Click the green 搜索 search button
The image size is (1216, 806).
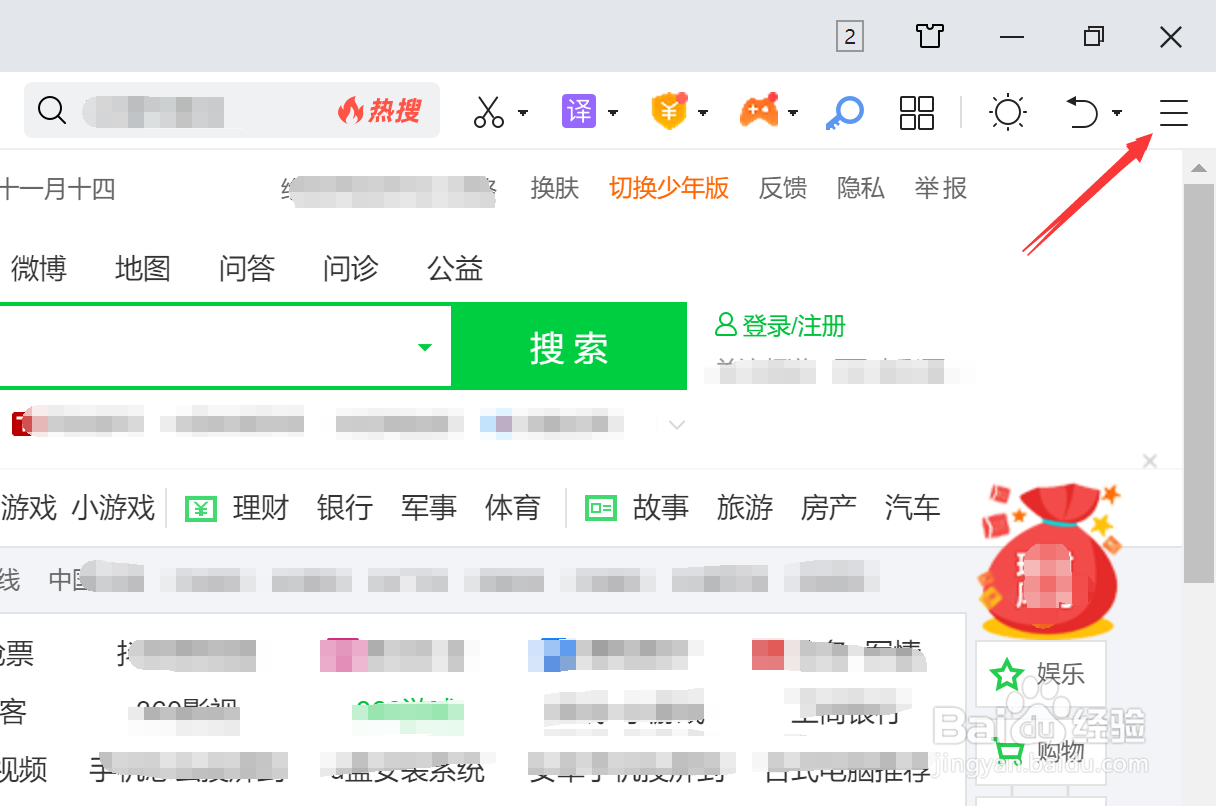[x=569, y=346]
